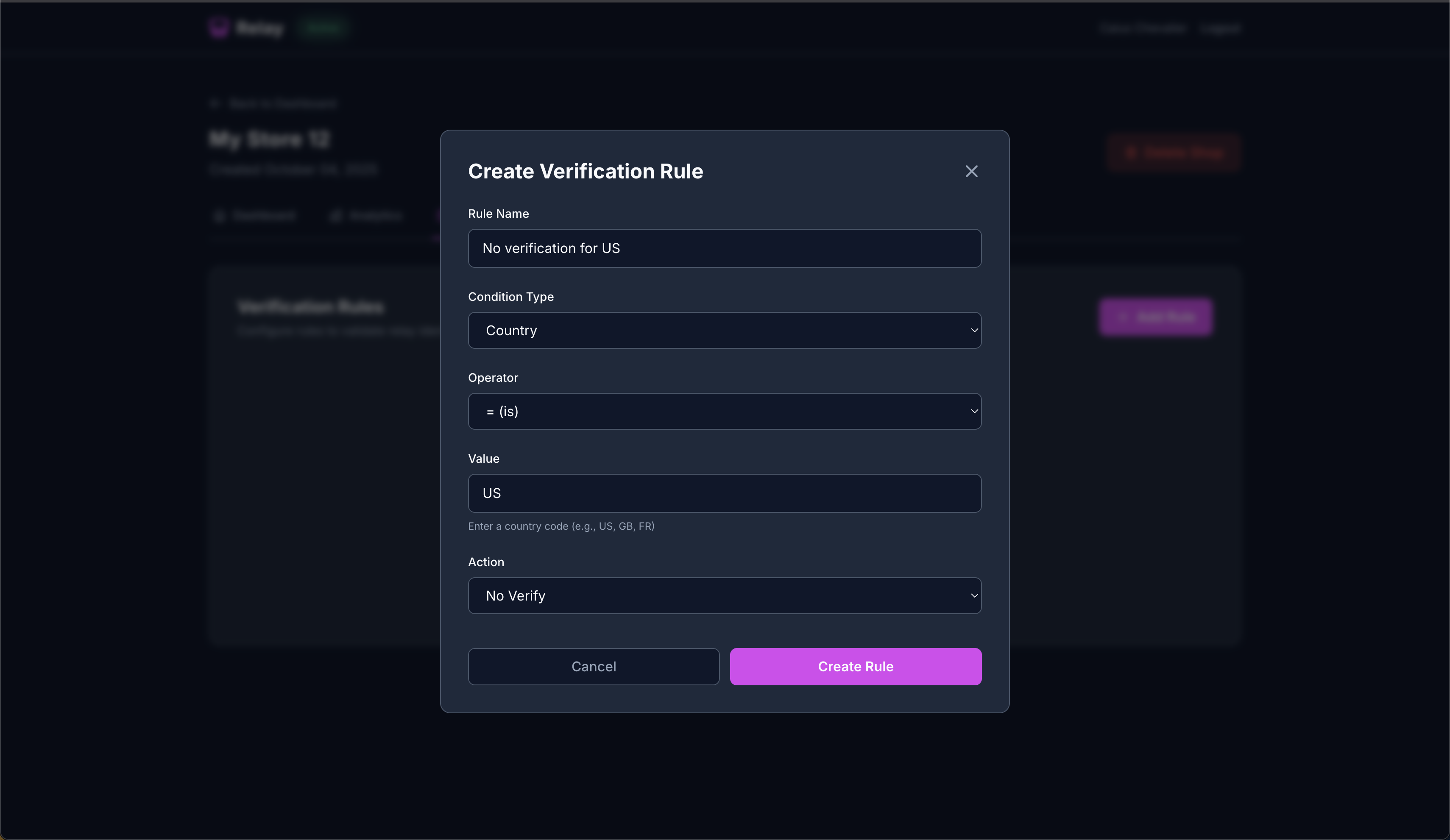Click the blurred Logout link

(x=1220, y=29)
